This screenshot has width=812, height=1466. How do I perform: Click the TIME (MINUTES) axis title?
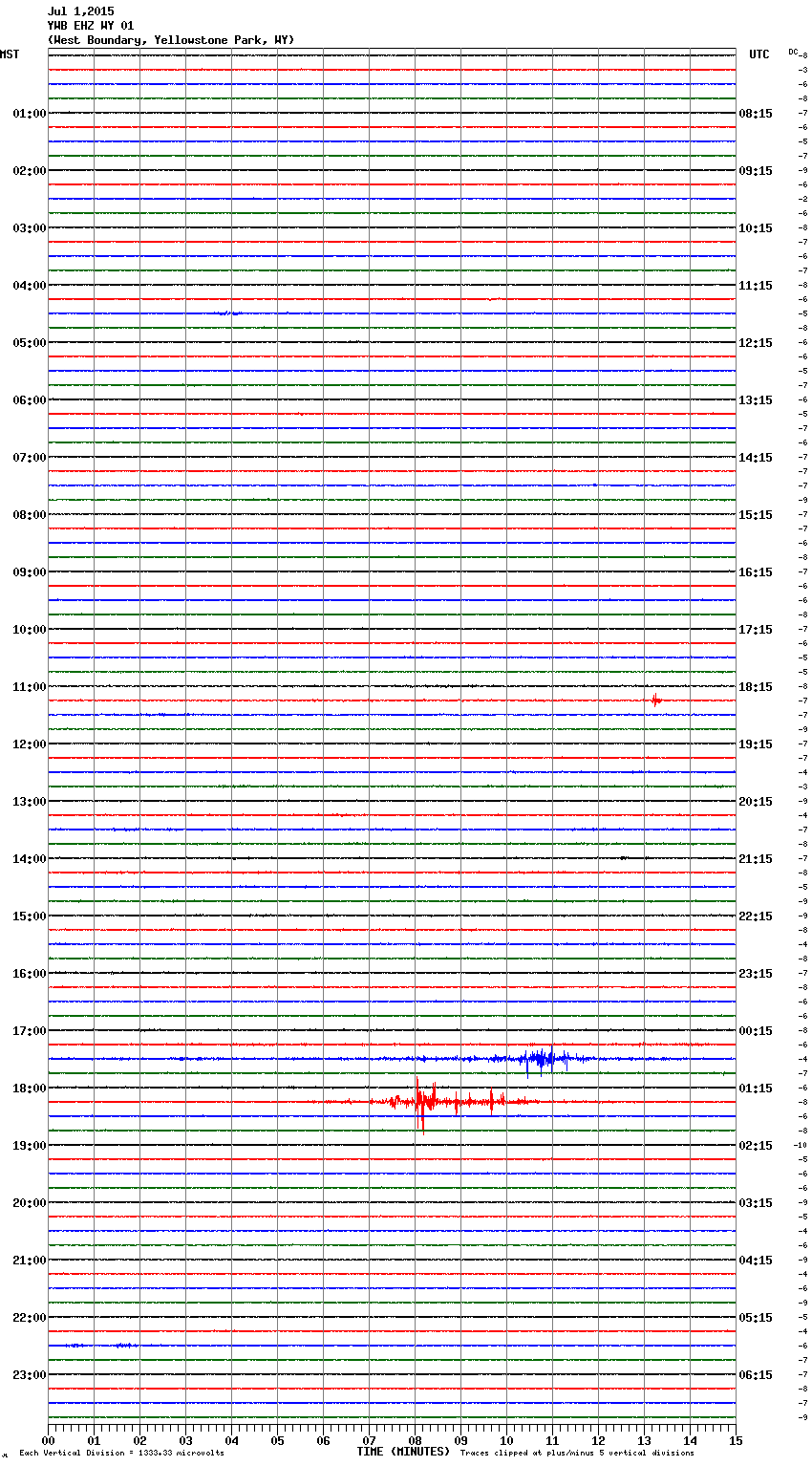[403, 1452]
